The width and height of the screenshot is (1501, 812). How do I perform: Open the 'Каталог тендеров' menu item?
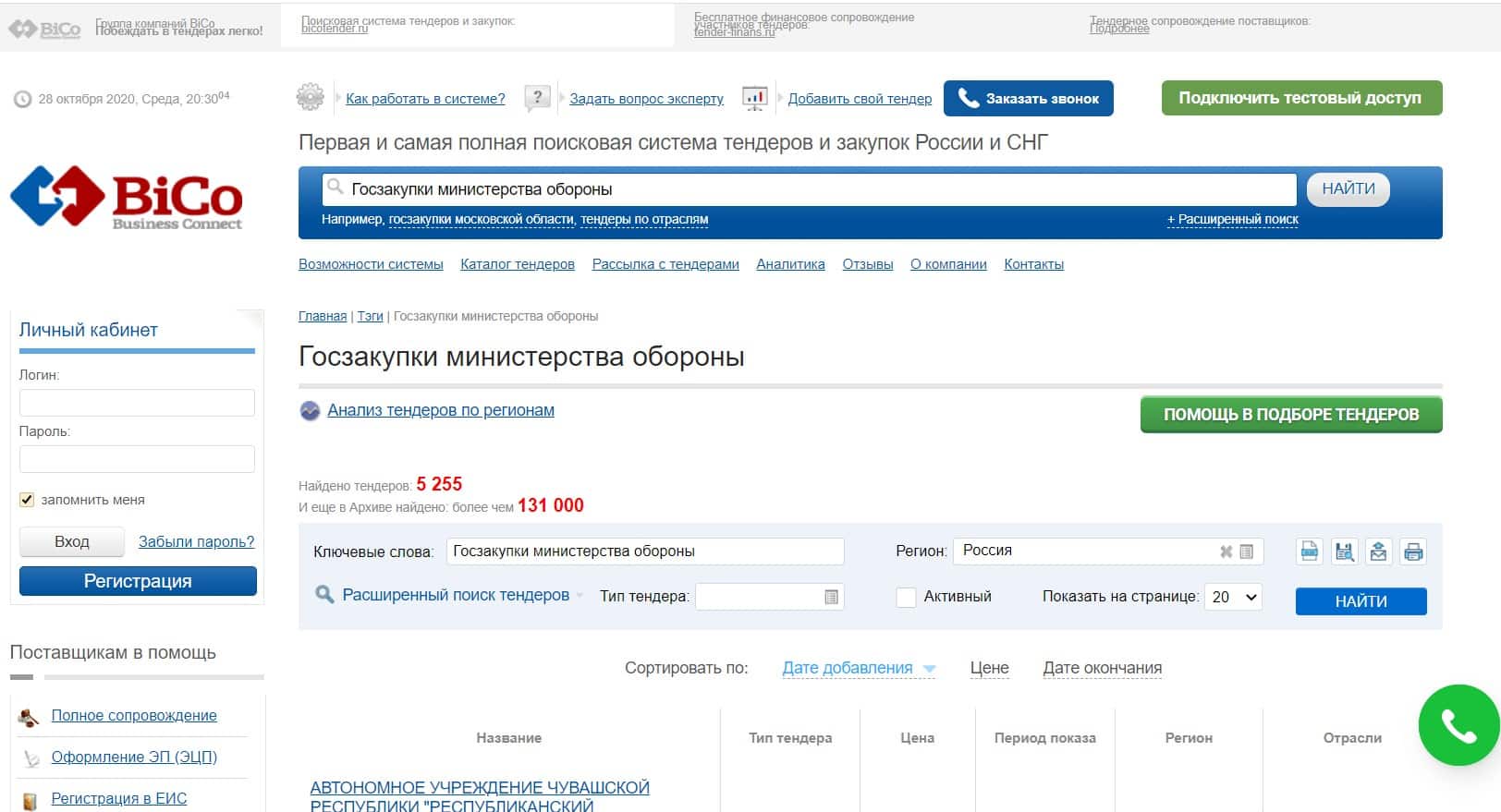[517, 264]
